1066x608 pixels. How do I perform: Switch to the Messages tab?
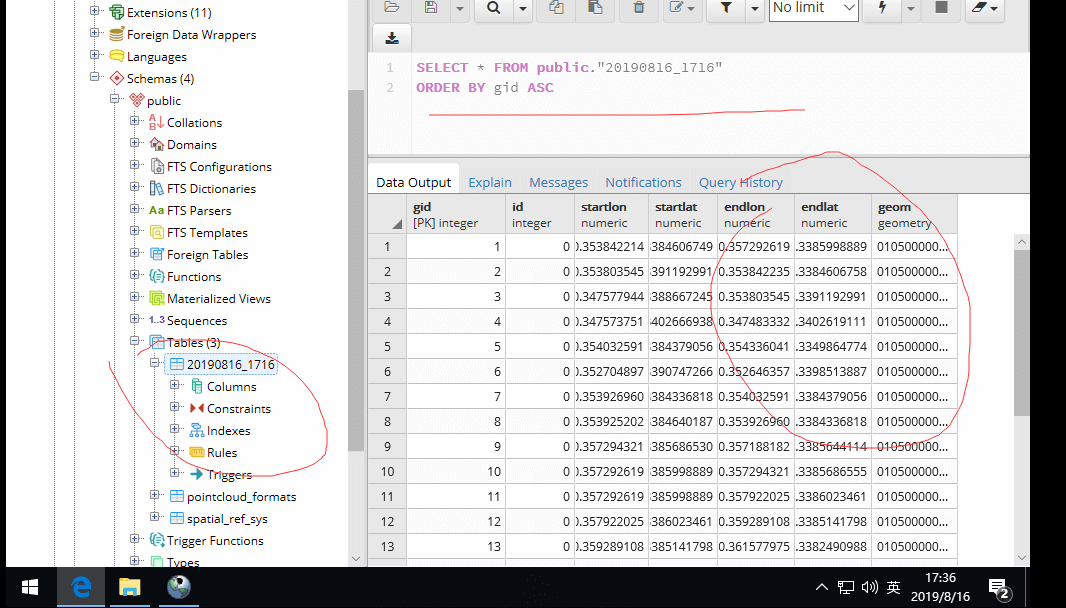[x=558, y=182]
